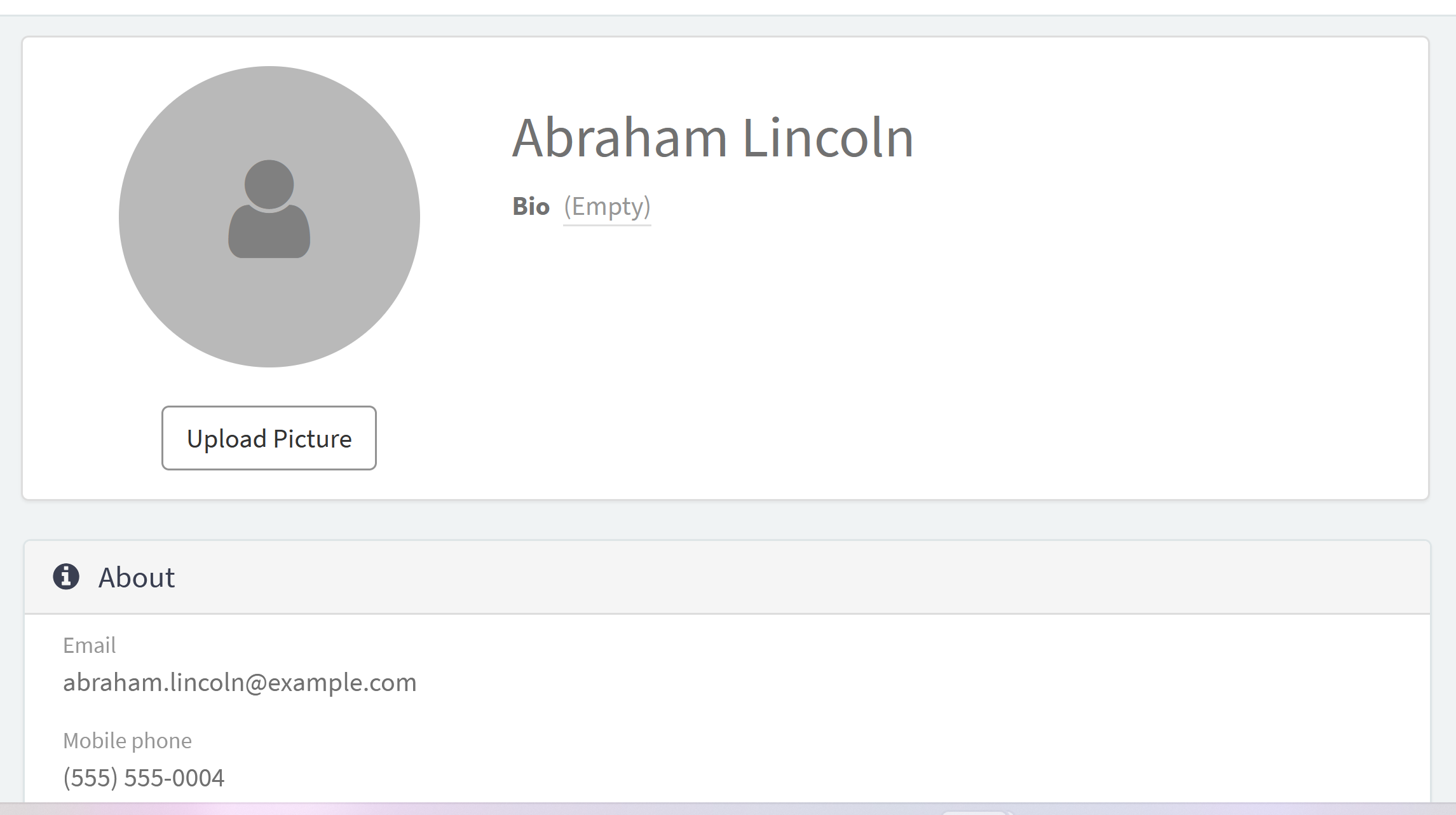Click the word Abraham in the heading
The width and height of the screenshot is (1456, 815).
[x=620, y=138]
